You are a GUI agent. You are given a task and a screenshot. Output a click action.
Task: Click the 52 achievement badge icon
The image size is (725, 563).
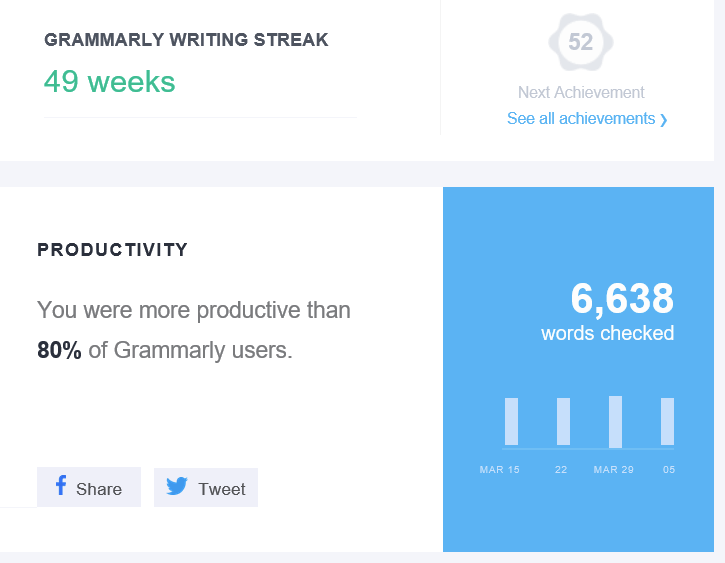(581, 42)
